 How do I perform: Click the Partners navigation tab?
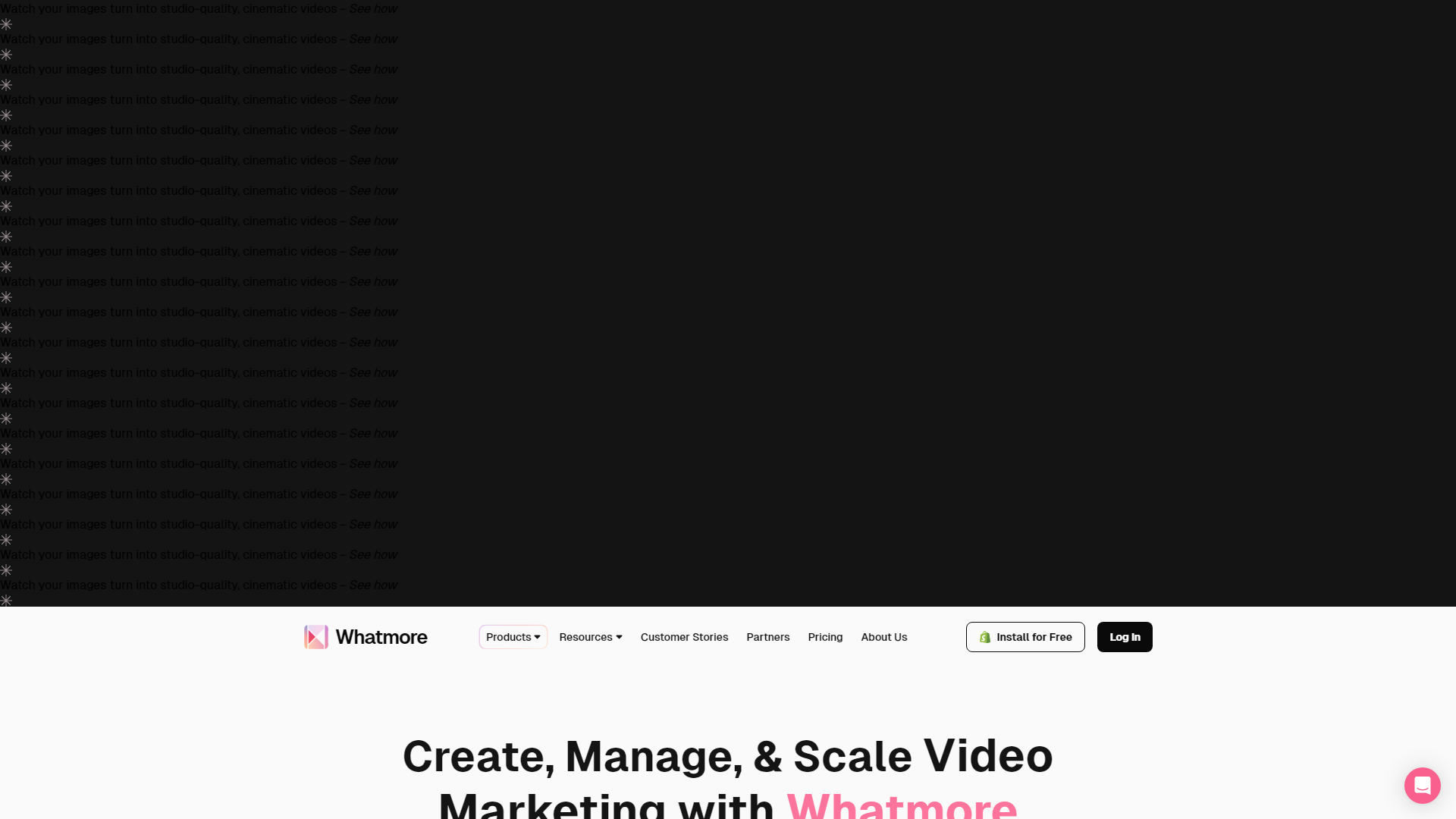(767, 637)
